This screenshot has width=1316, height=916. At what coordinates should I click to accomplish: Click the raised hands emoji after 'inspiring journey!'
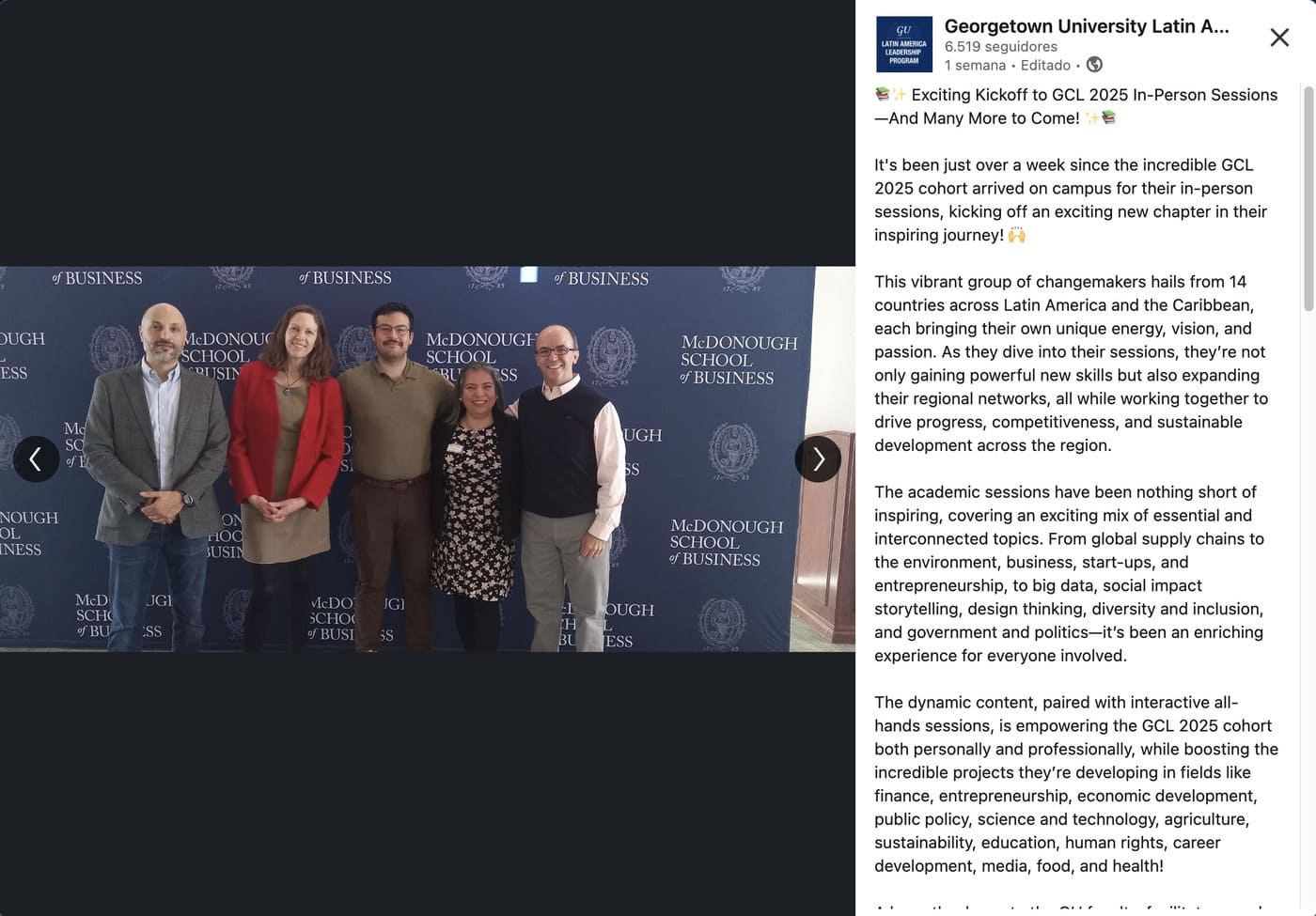tap(1016, 235)
